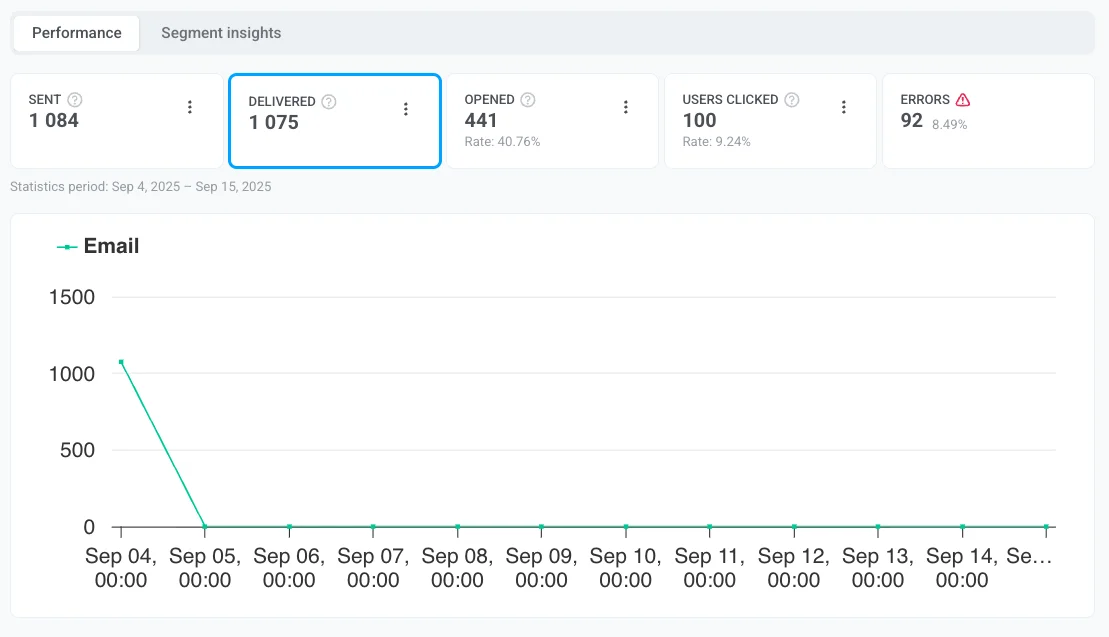Toggle the Email series in the chart legend
The image size is (1109, 637).
point(97,245)
